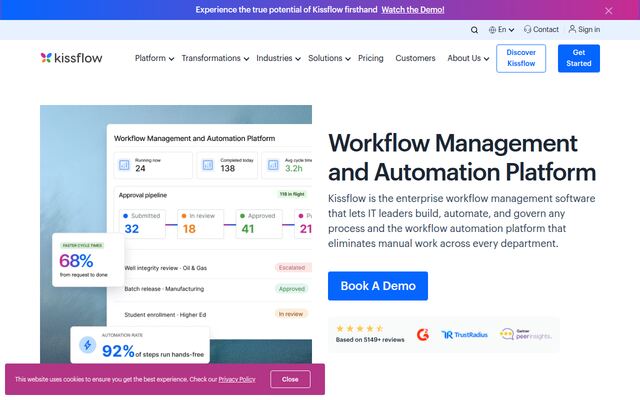Viewport: 640px width, 400px height.
Task: Click the Watch the Demo link
Action: (x=413, y=10)
